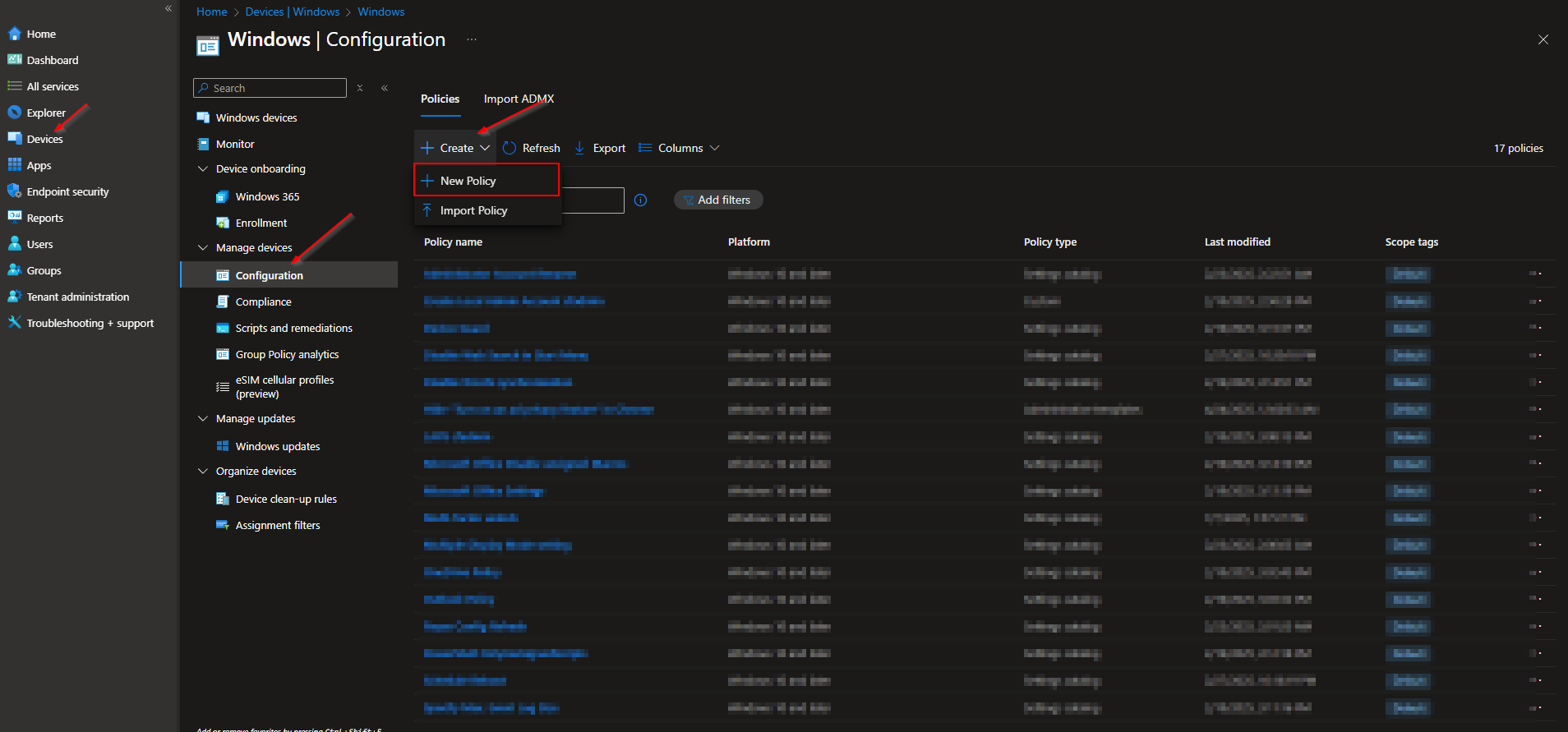The image size is (1568, 732).
Task: Click the info icon beside search box
Action: (x=640, y=200)
